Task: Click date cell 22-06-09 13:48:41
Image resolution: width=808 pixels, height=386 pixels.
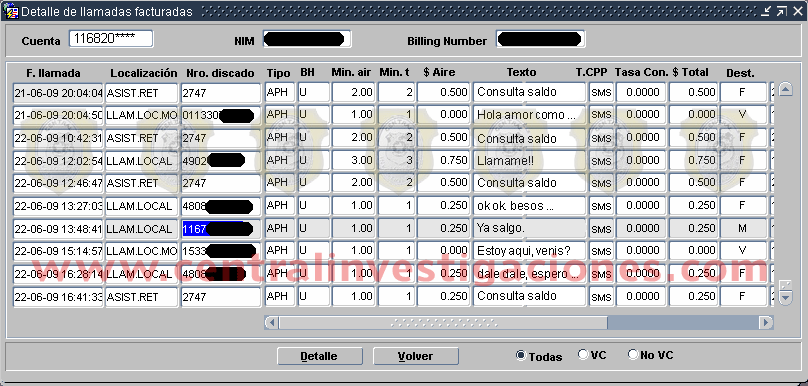Action: (58, 229)
